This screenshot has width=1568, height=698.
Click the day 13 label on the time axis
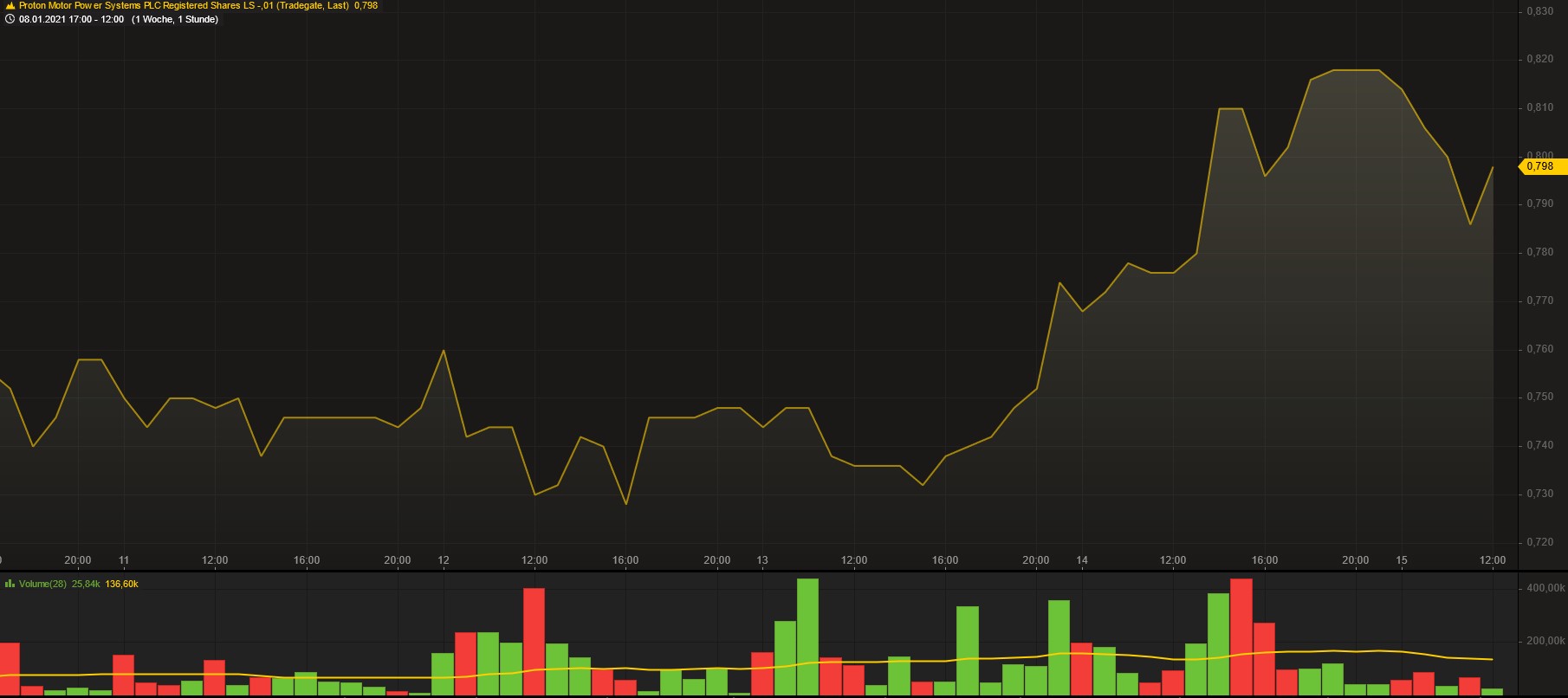[x=762, y=560]
